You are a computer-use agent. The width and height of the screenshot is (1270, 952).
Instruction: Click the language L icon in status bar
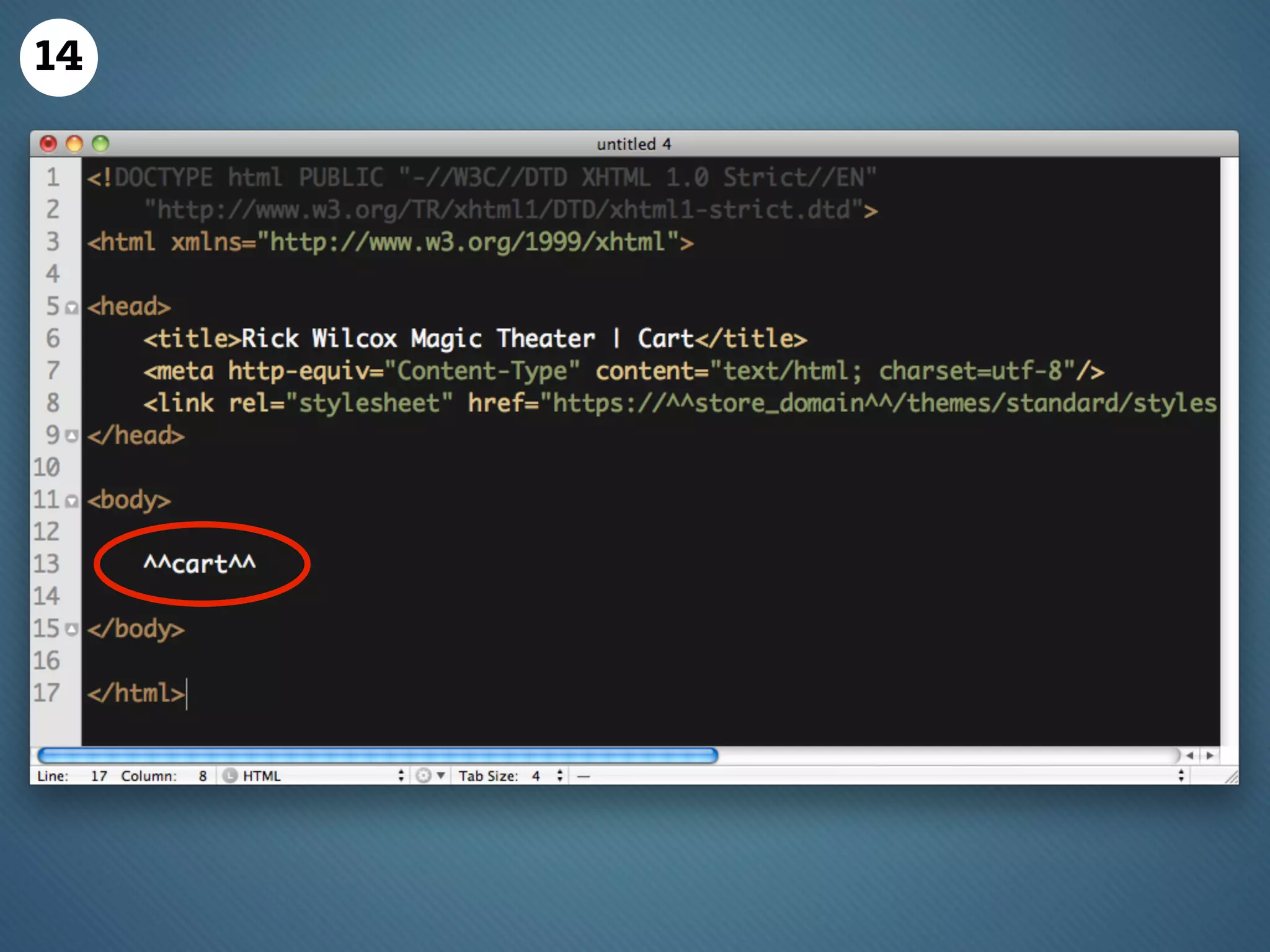[230, 776]
